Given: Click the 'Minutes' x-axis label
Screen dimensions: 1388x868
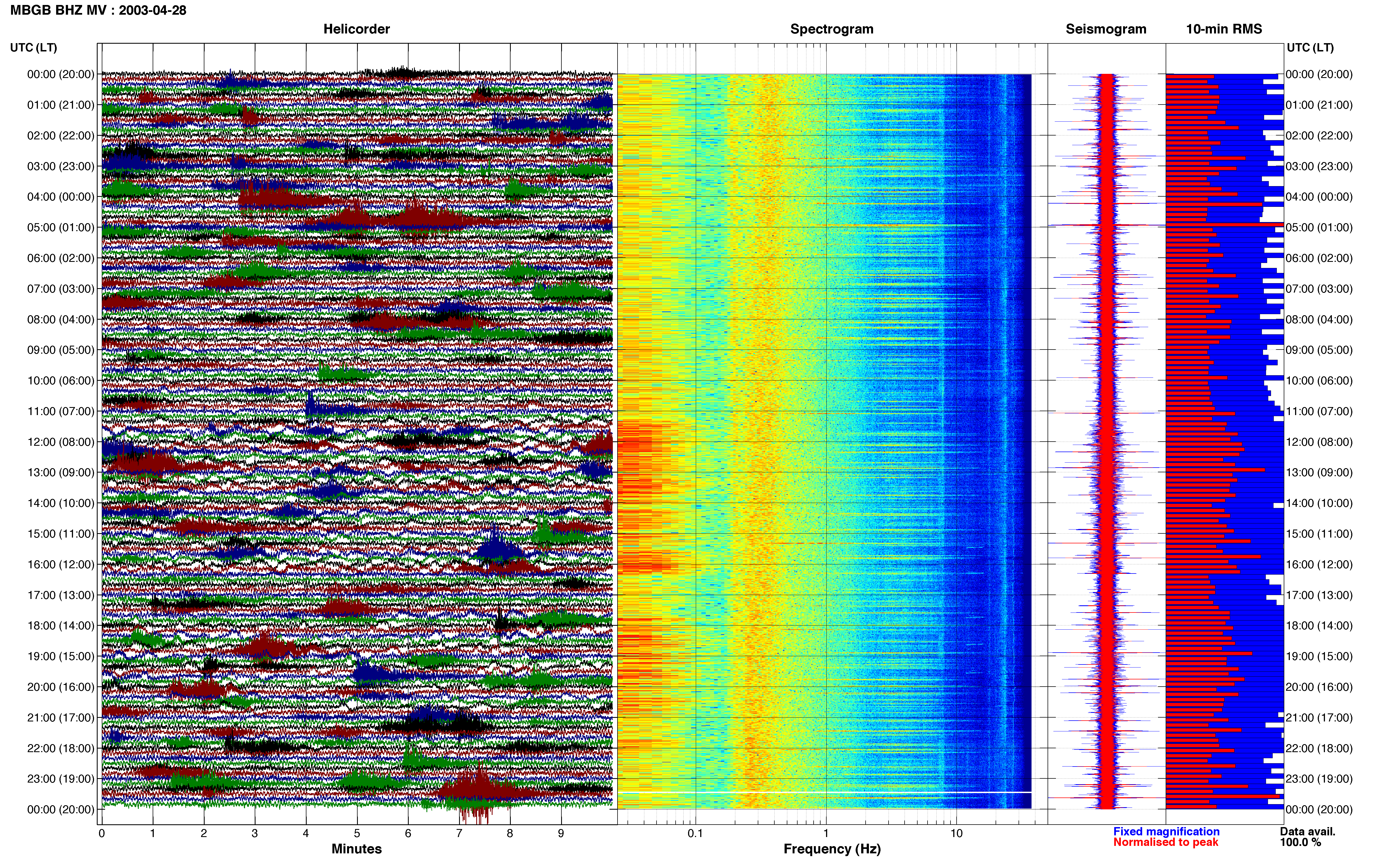Looking at the screenshot, I should pos(356,849).
